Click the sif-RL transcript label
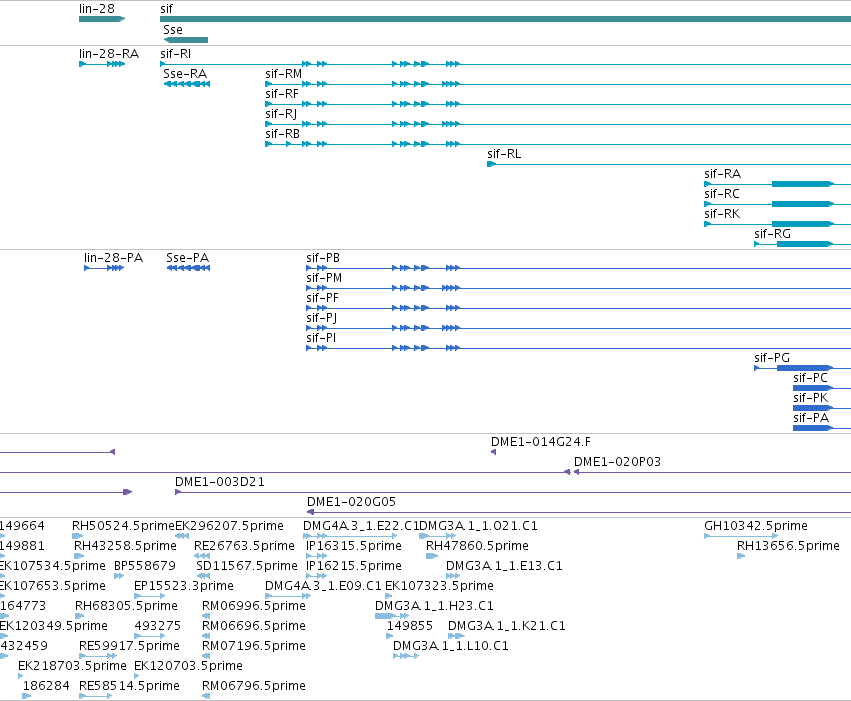Image resolution: width=851 pixels, height=701 pixels. tap(504, 154)
